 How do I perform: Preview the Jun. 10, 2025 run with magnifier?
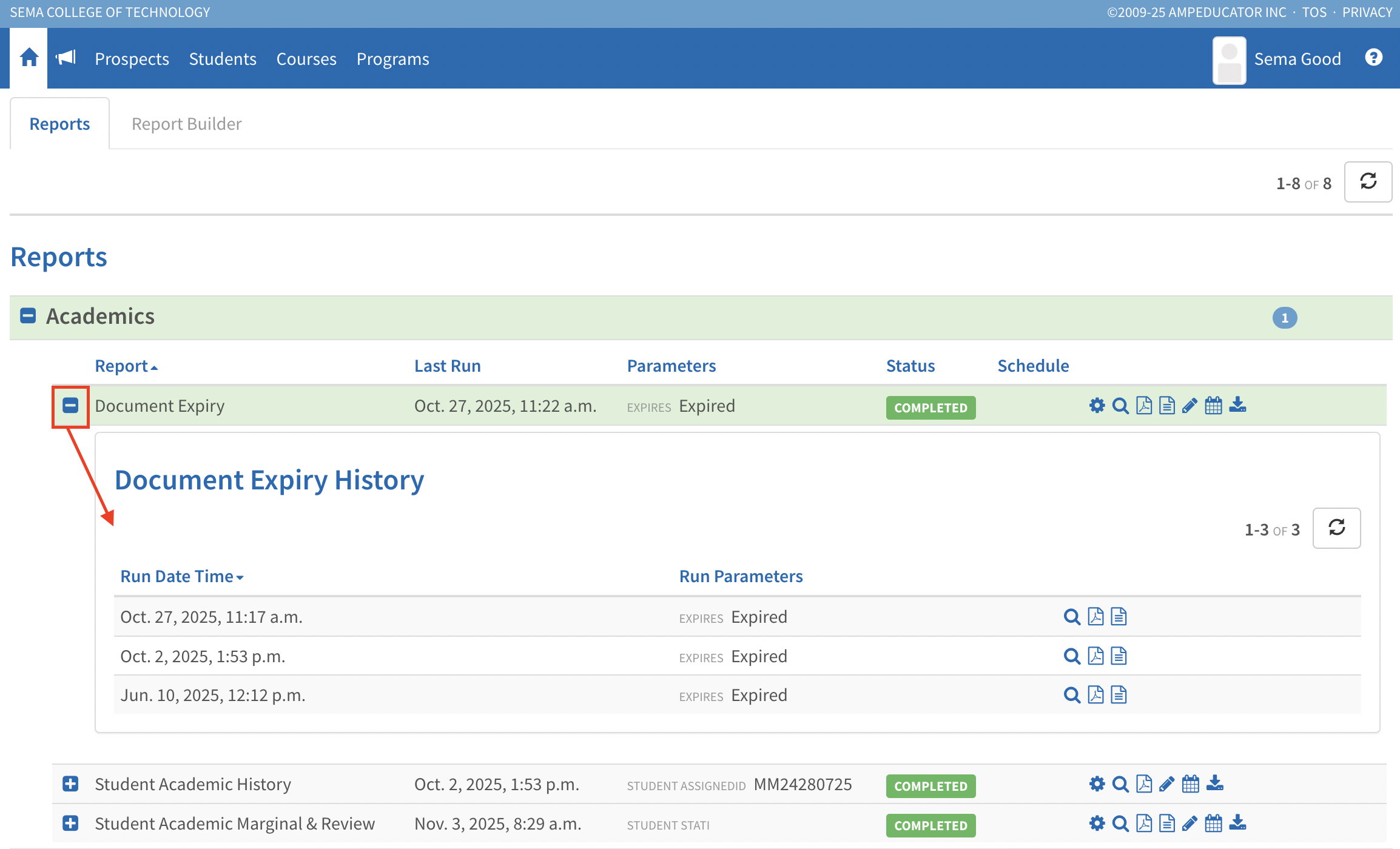coord(1072,695)
